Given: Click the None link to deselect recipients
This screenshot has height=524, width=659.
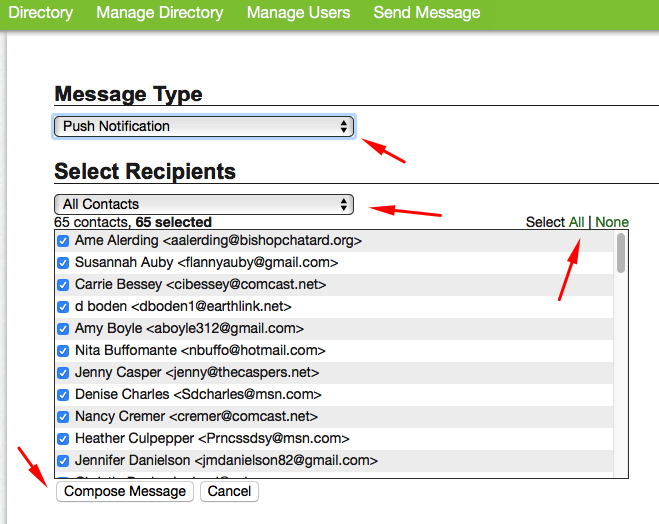Looking at the screenshot, I should click(x=612, y=222).
